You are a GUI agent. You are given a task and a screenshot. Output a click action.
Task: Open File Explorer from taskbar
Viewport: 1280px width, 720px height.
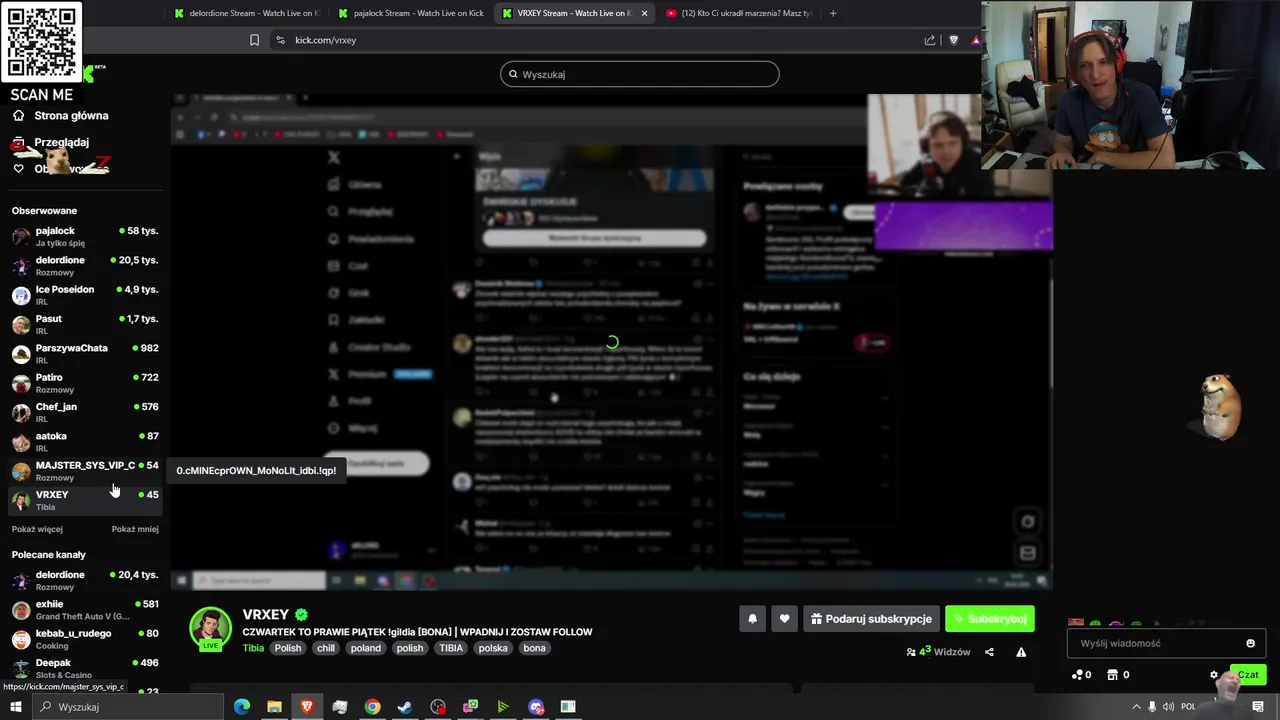[274, 707]
